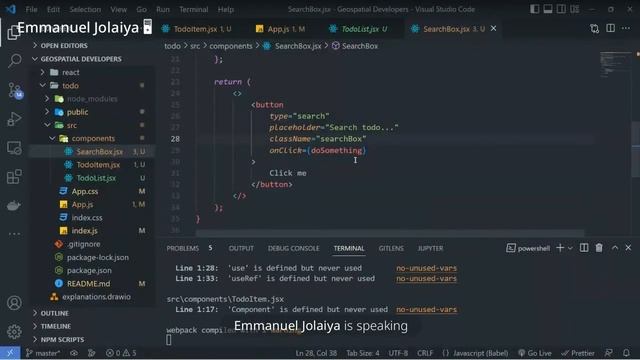Switch to OUTPUT panel tab
This screenshot has width=640, height=360.
(241, 248)
